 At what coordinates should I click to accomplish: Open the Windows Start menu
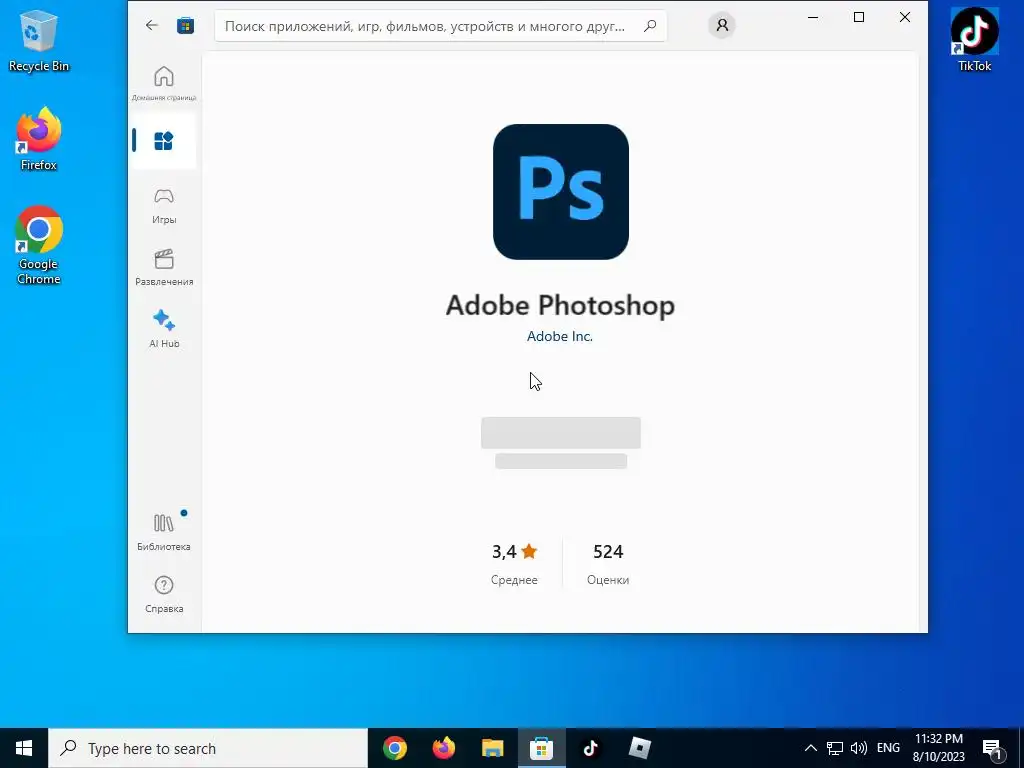24,748
